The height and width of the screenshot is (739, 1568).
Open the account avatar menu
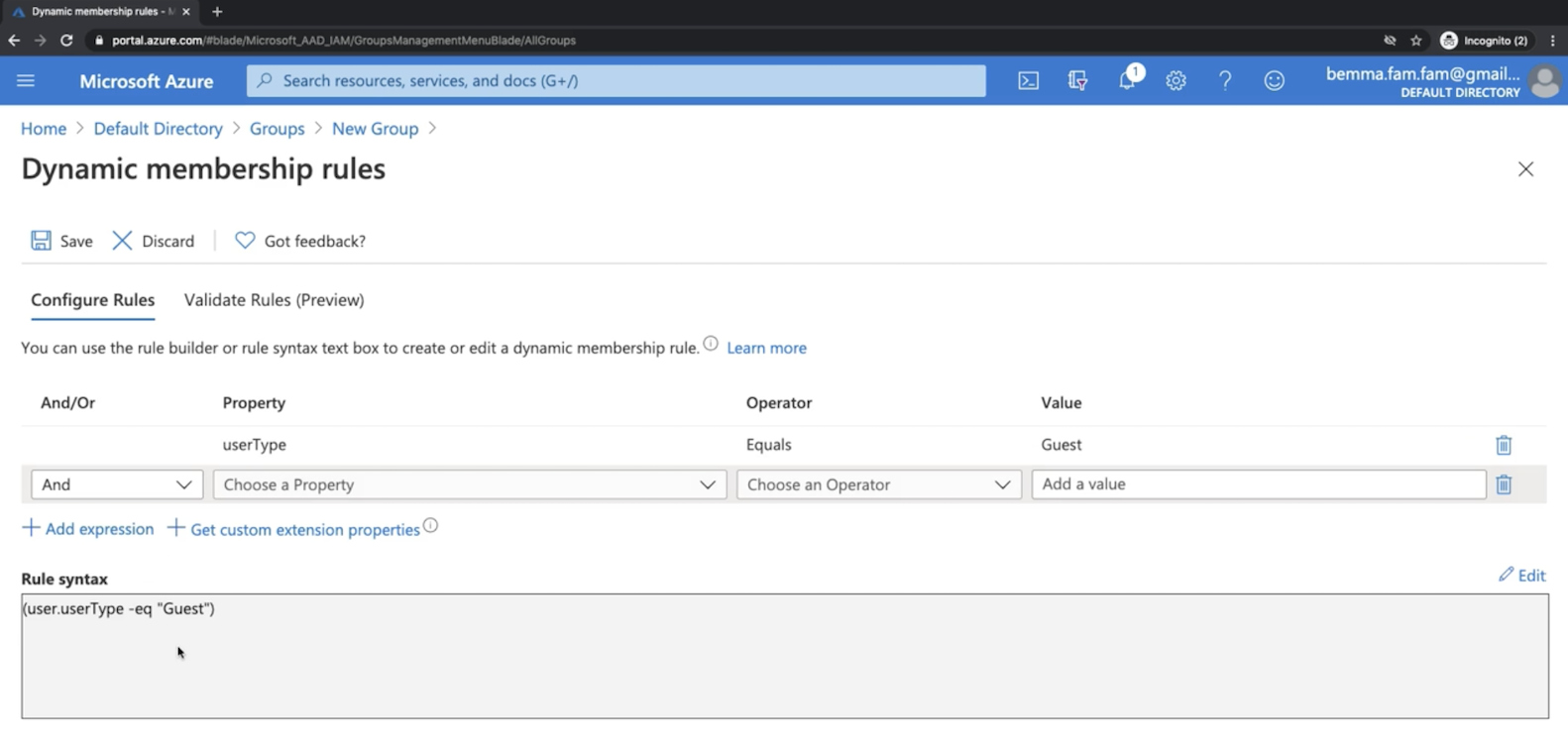point(1544,81)
